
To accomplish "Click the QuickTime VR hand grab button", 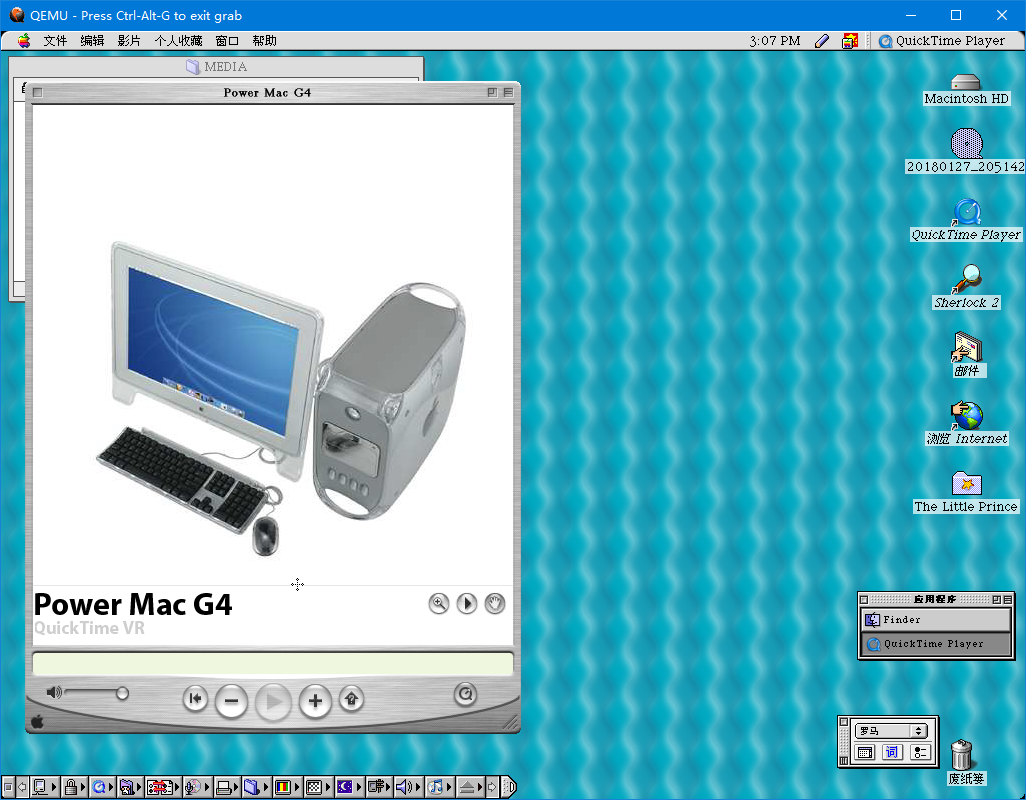I will 495,603.
